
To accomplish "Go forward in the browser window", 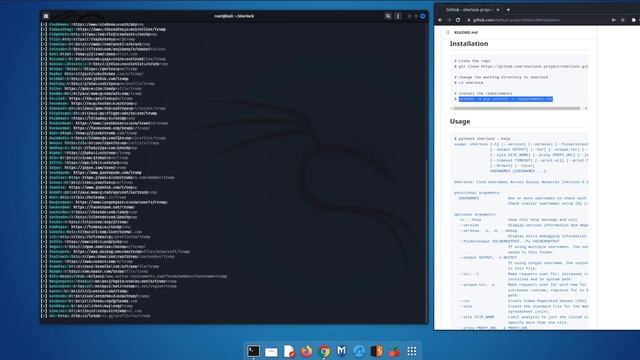I will point(449,20).
